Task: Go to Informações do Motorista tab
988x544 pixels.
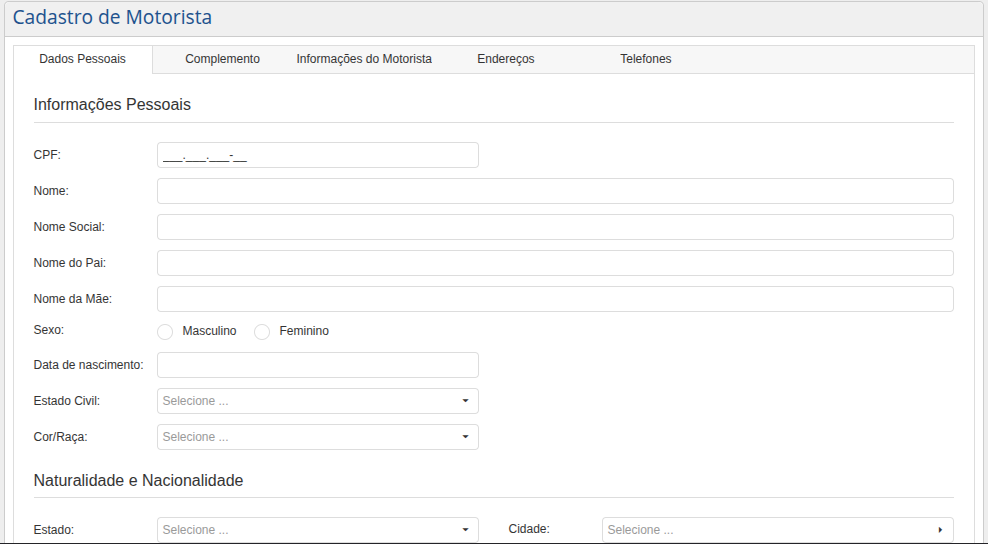Action: click(364, 59)
